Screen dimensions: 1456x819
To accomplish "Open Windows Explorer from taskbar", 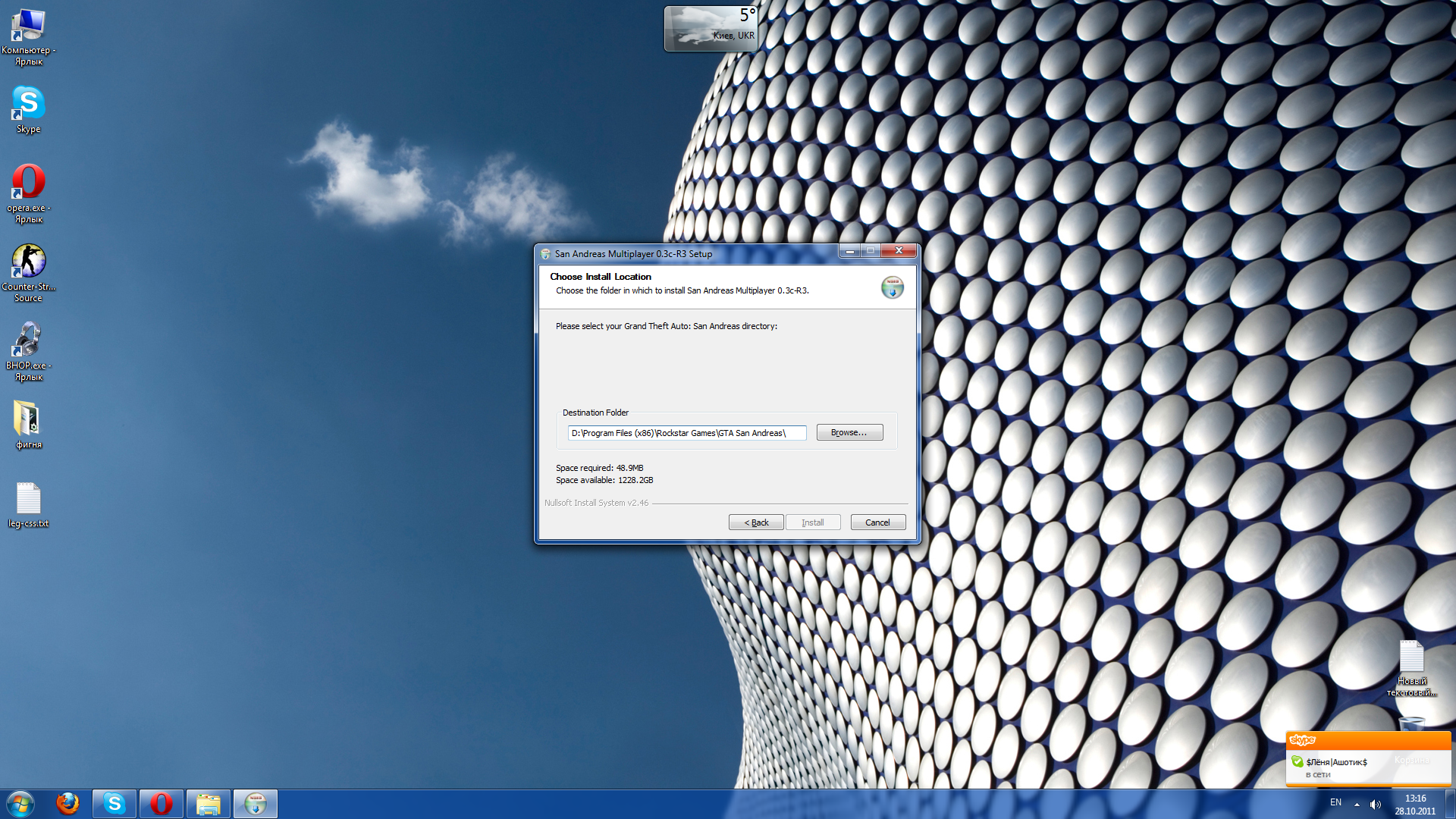I will click(x=208, y=803).
